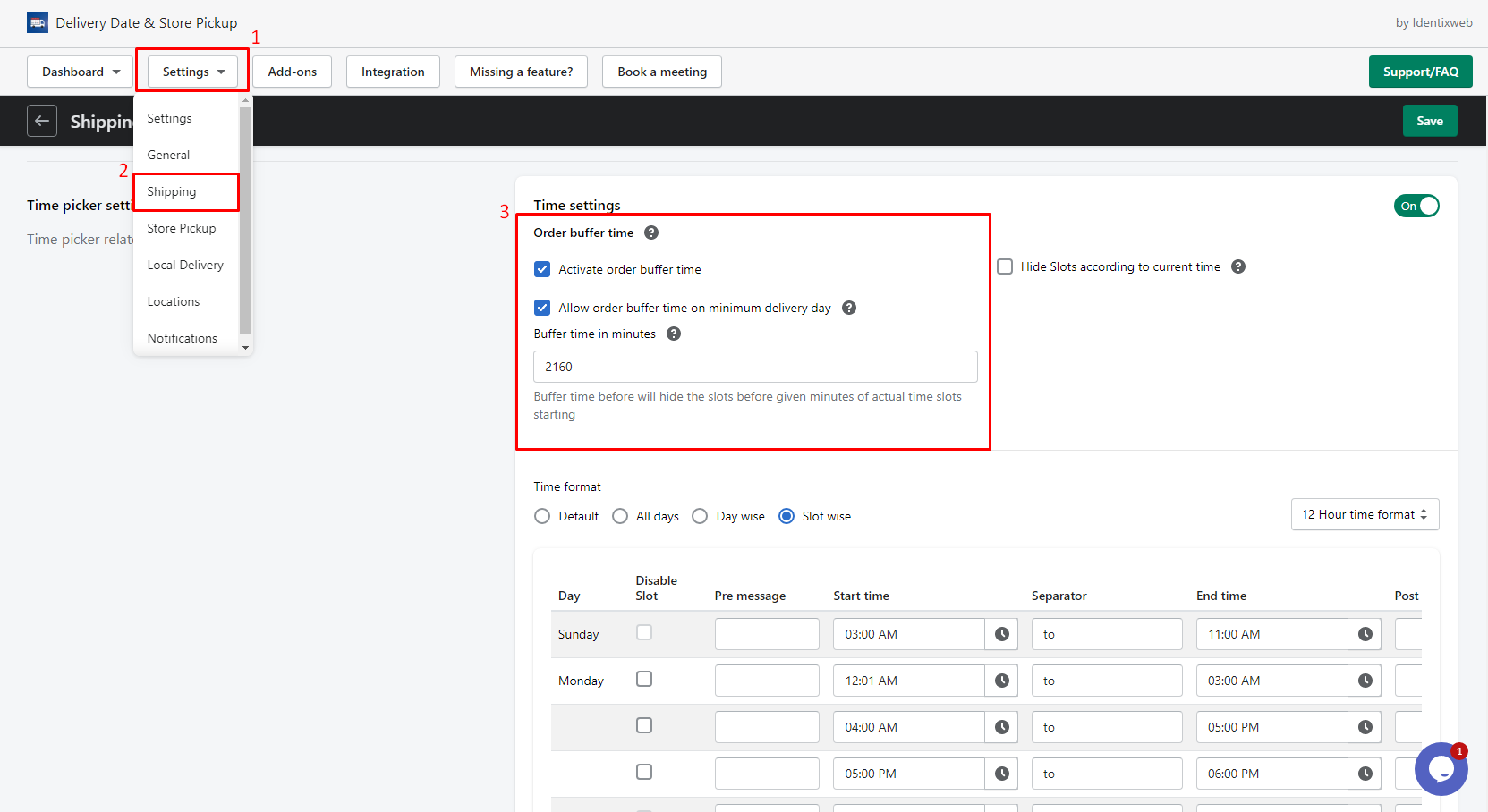This screenshot has height=812, width=1488.
Task: Open help icon for minimum delivery day option
Action: [849, 308]
